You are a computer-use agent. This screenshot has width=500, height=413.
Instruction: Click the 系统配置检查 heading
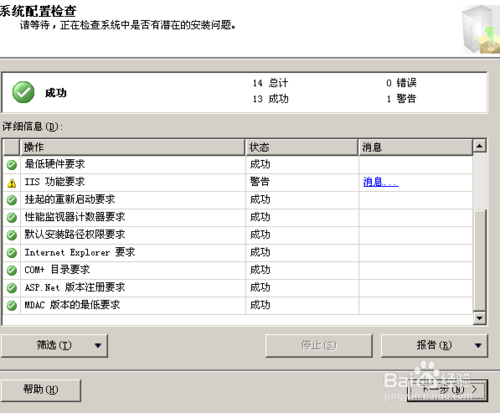tap(38, 11)
